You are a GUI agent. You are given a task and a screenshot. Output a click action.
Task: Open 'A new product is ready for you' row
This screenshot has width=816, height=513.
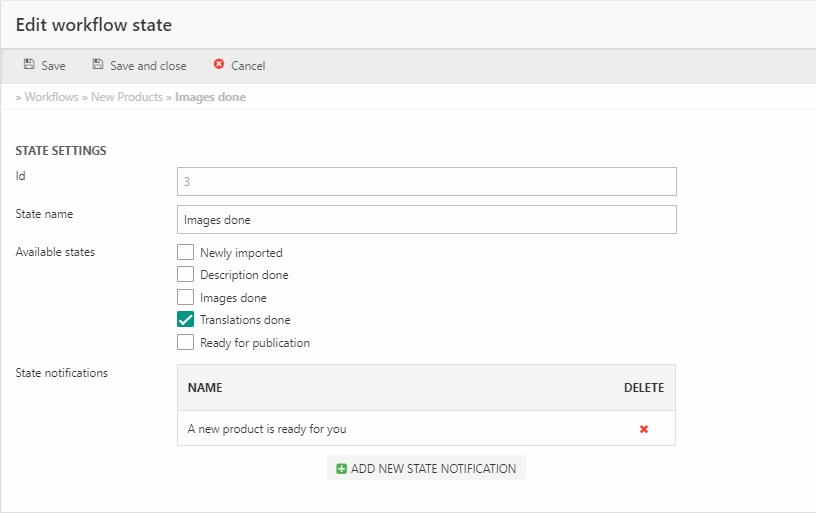pos(267,429)
